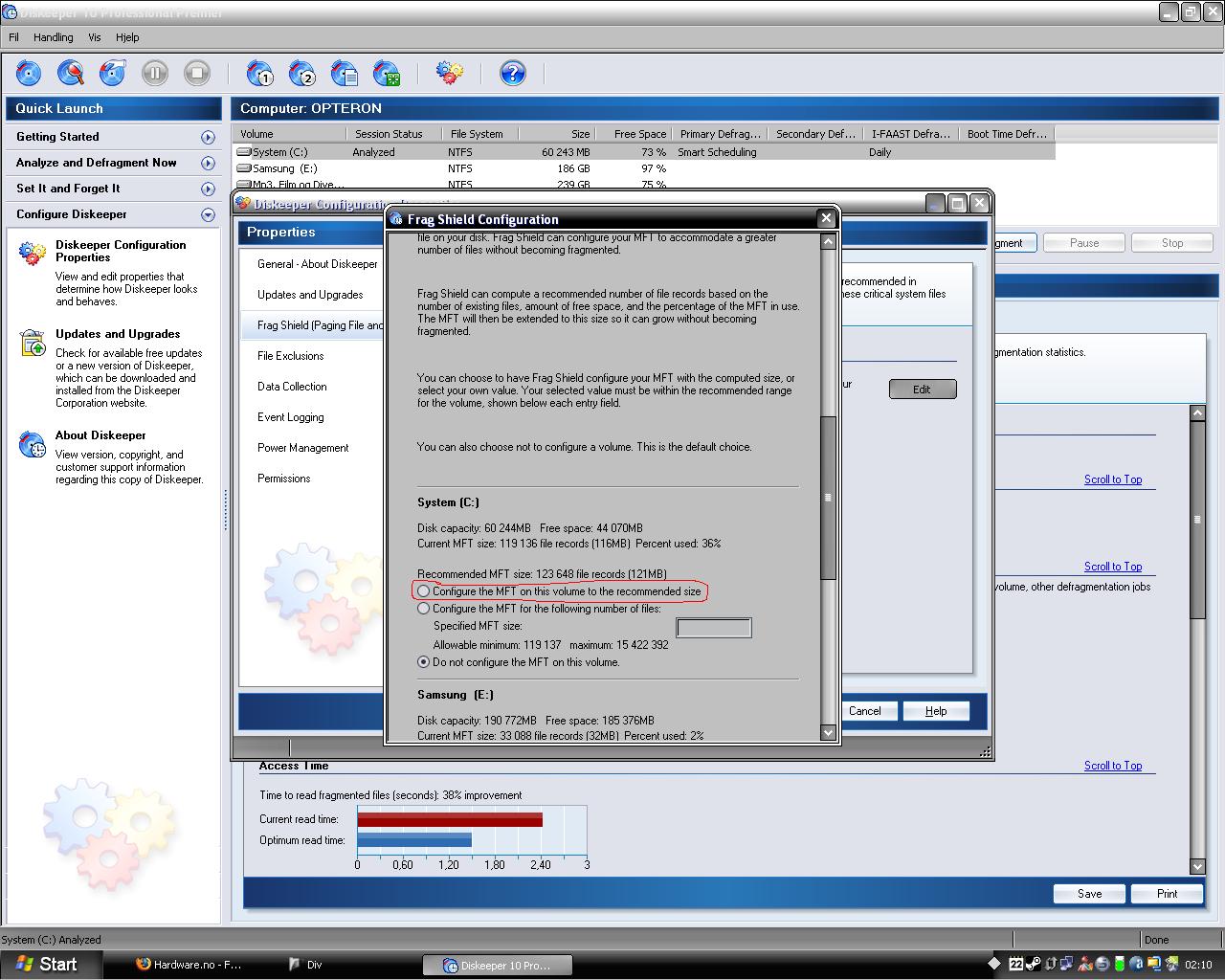Select File Exclusions in Properties list

[x=290, y=356]
